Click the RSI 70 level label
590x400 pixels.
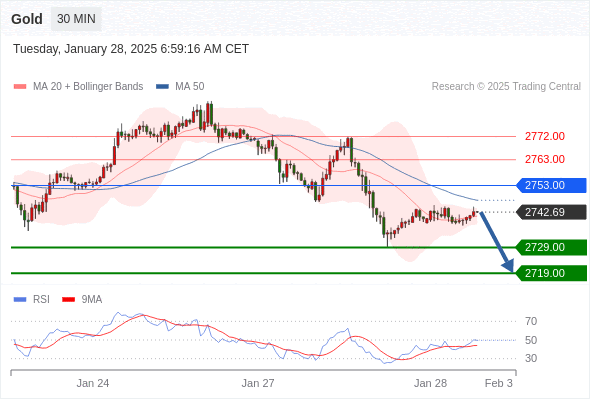pyautogui.click(x=531, y=321)
